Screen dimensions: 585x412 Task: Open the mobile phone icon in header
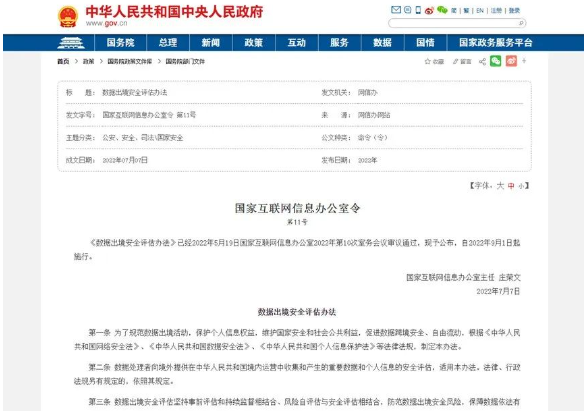(418, 10)
